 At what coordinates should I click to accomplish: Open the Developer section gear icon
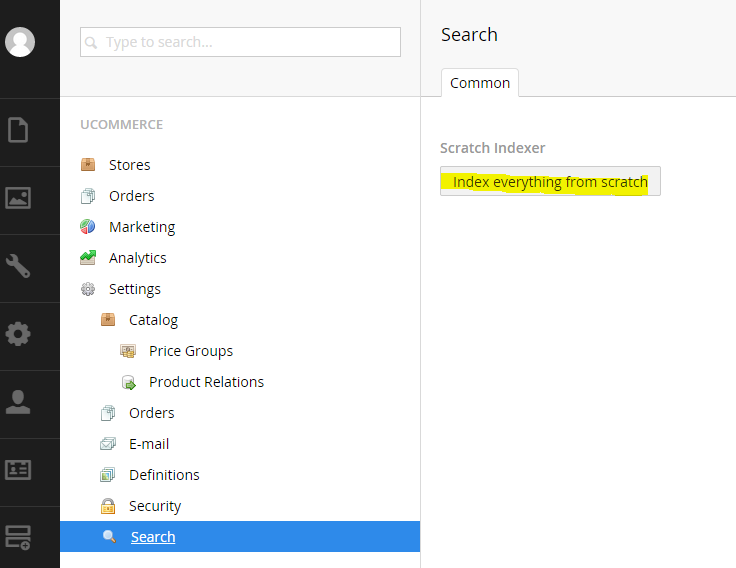pos(18,334)
